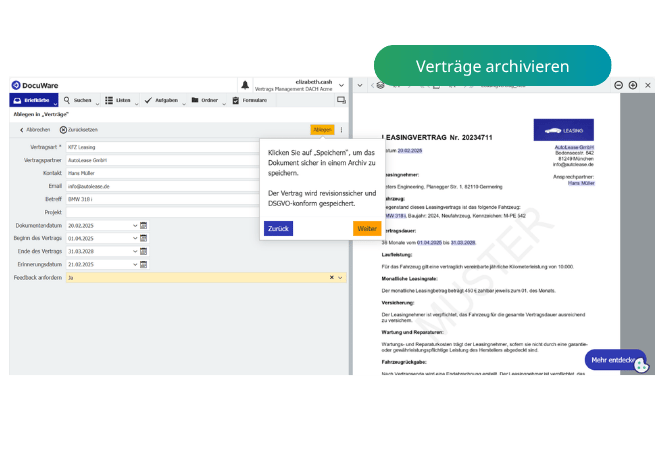Viewport: 666px width, 450px height.
Task: Click Zurücksetzen to reset fields
Action: (x=79, y=130)
